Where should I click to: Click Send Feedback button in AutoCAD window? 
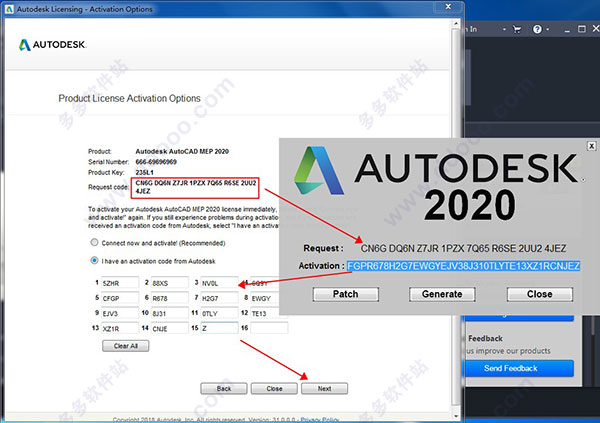click(x=518, y=368)
